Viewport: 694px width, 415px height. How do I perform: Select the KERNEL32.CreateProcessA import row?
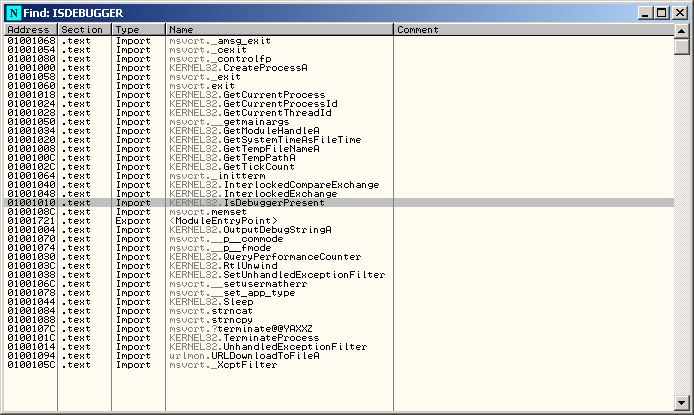pos(238,68)
